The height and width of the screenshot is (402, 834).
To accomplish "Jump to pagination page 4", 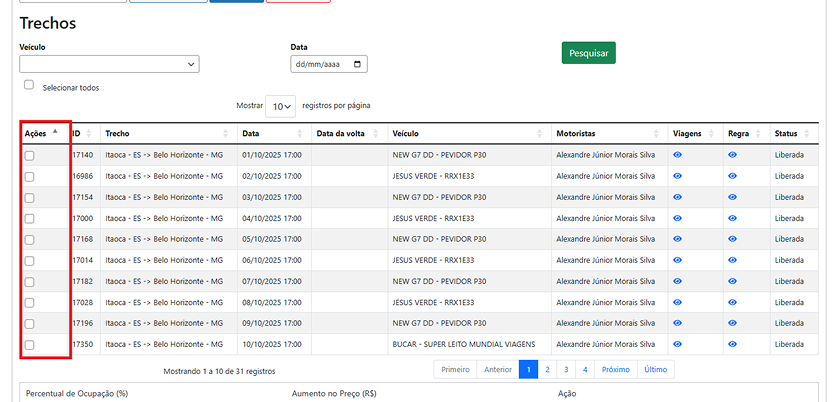I will click(x=585, y=370).
